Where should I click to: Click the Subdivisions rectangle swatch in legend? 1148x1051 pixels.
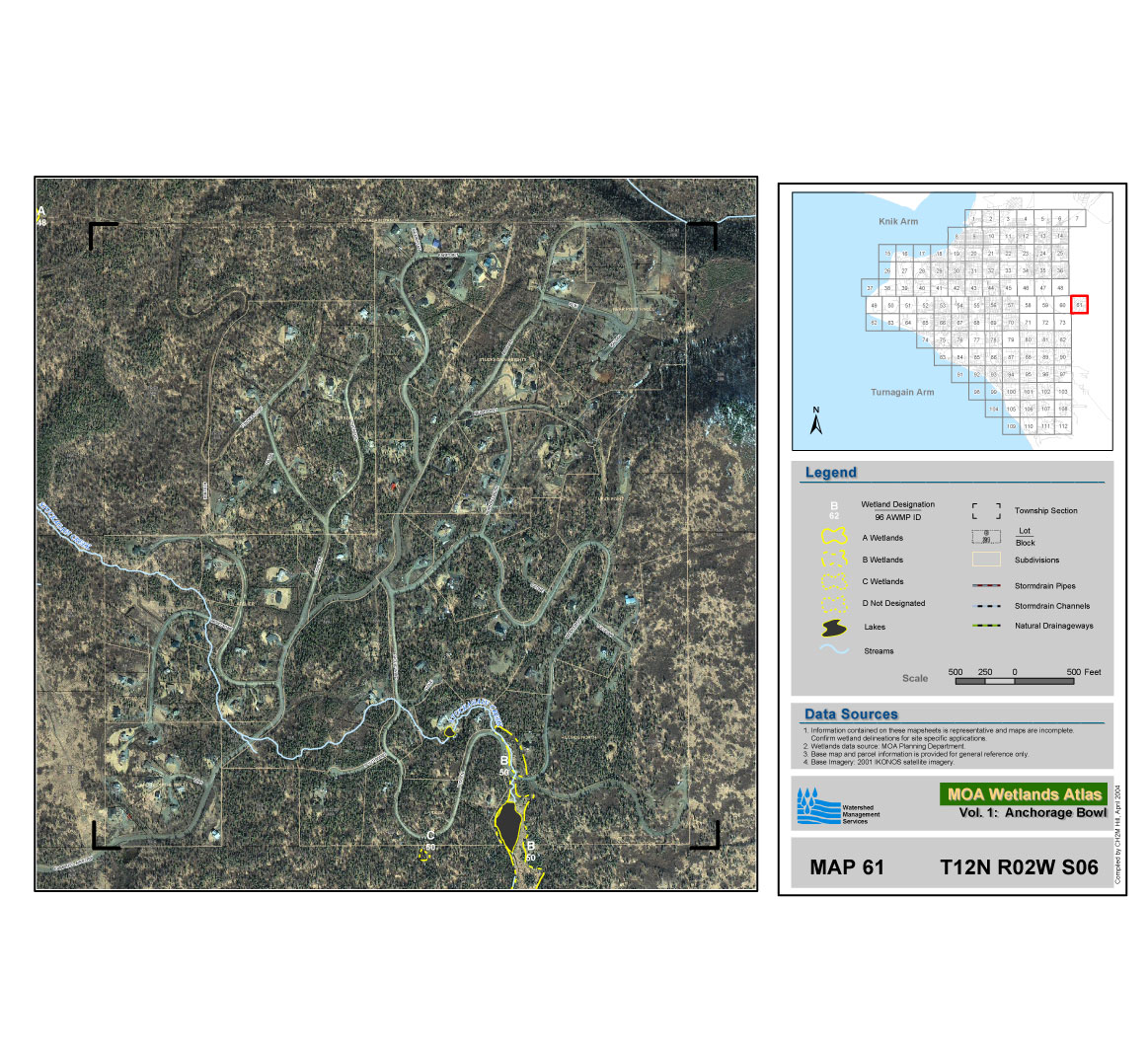[x=985, y=560]
